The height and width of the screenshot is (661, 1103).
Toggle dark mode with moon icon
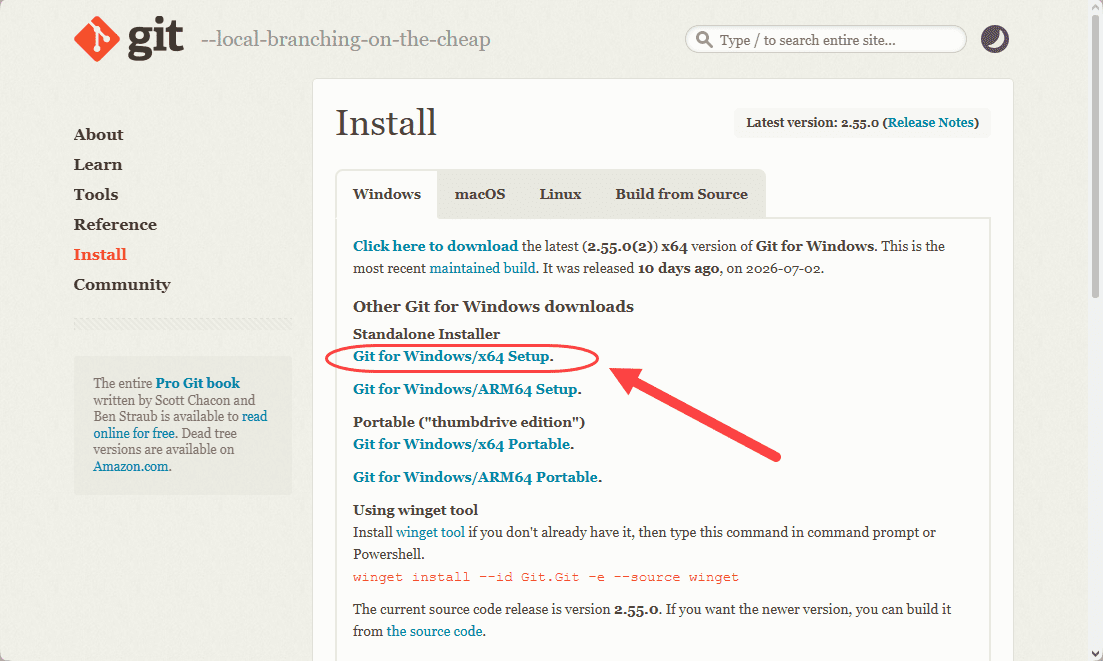click(995, 39)
